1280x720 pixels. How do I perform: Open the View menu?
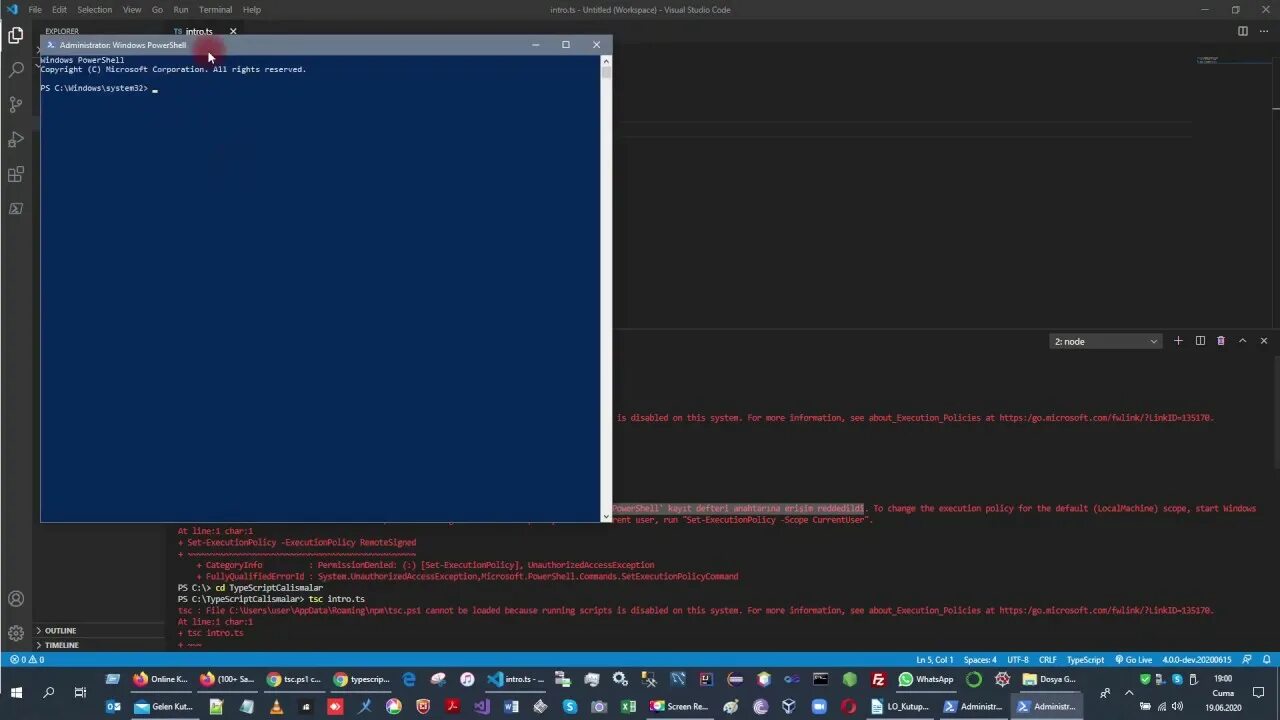132,10
